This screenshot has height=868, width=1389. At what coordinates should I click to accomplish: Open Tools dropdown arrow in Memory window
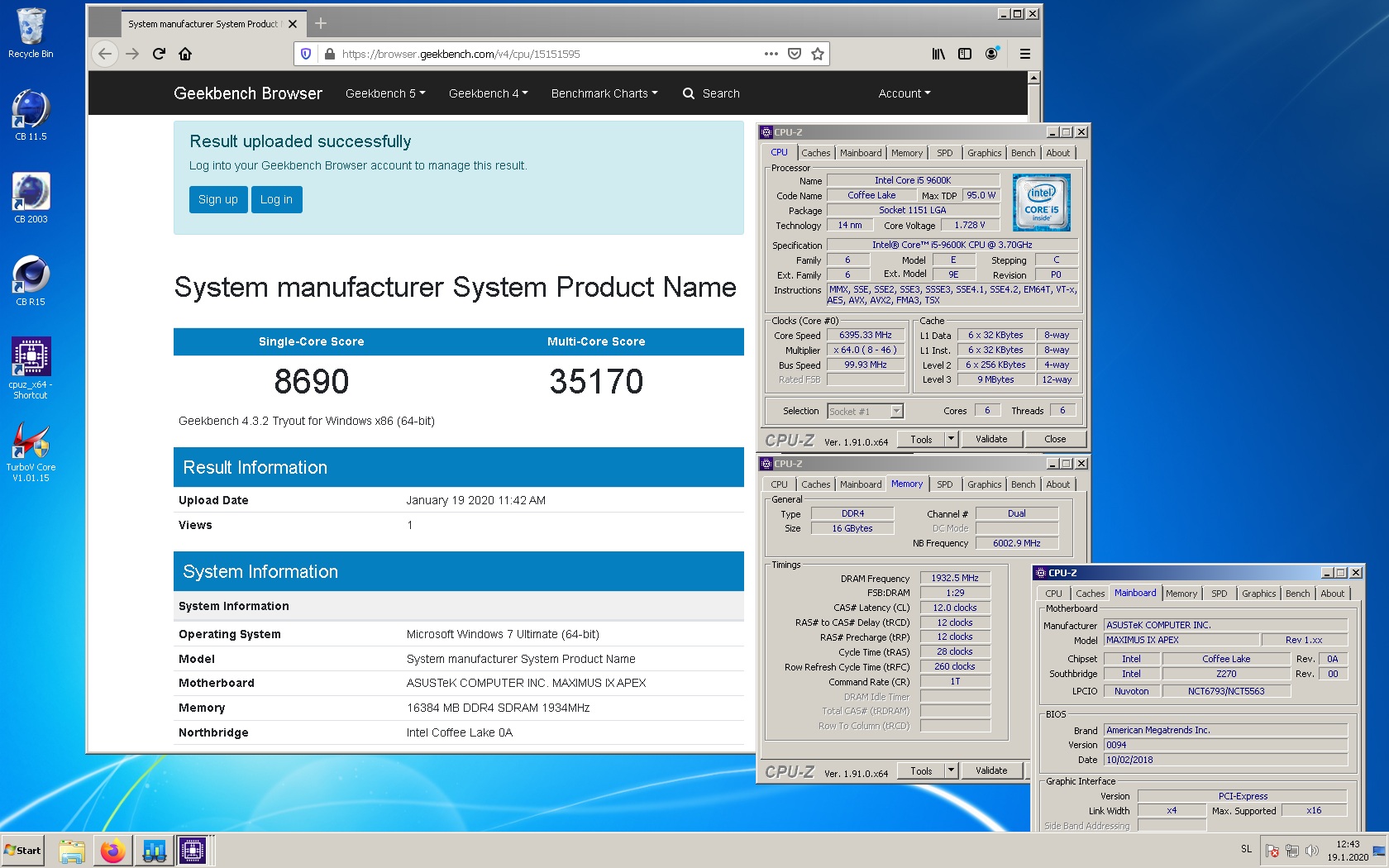[952, 770]
